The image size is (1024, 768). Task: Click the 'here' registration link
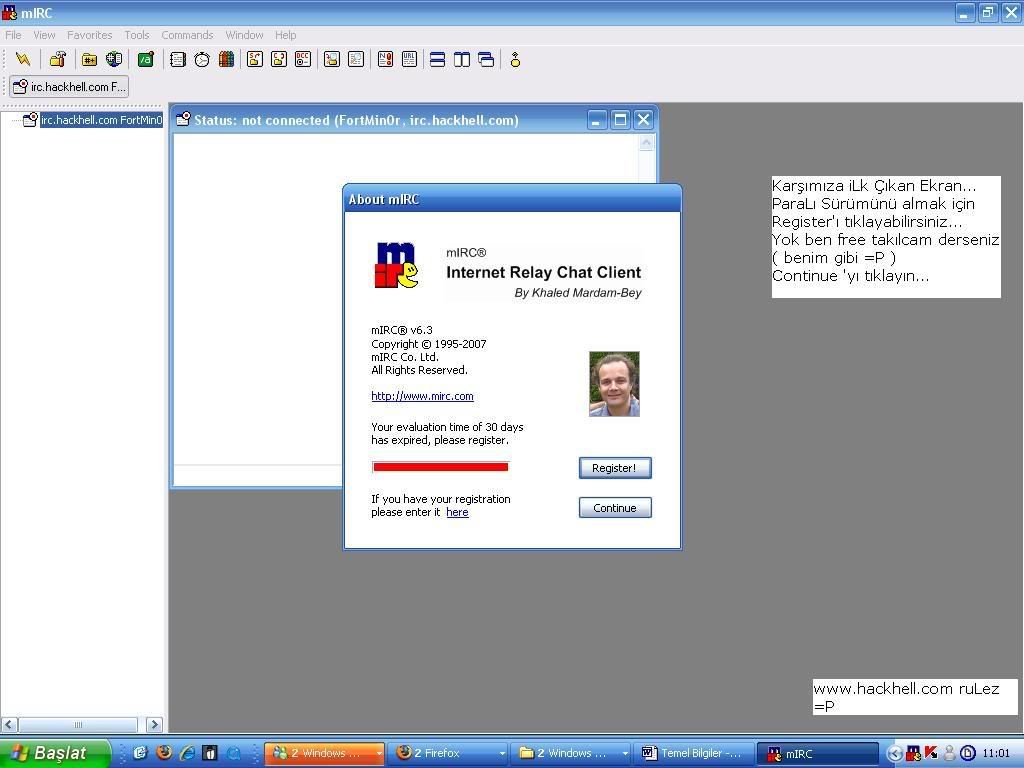457,512
